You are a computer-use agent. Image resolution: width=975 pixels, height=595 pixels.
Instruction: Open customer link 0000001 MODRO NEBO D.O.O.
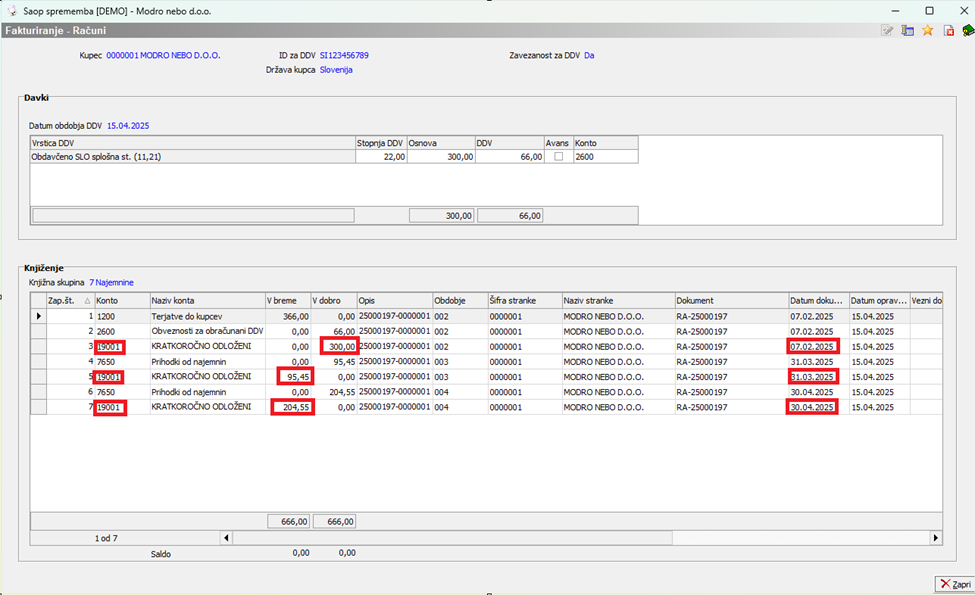click(x=163, y=55)
